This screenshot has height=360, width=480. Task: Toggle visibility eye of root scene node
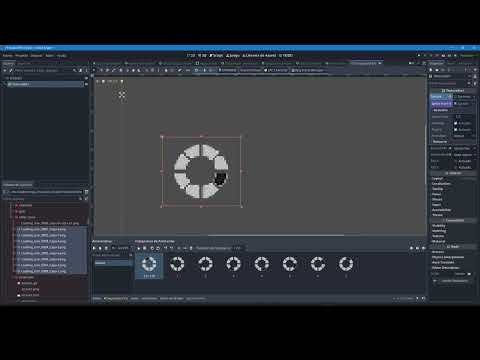pyautogui.click(x=86, y=78)
